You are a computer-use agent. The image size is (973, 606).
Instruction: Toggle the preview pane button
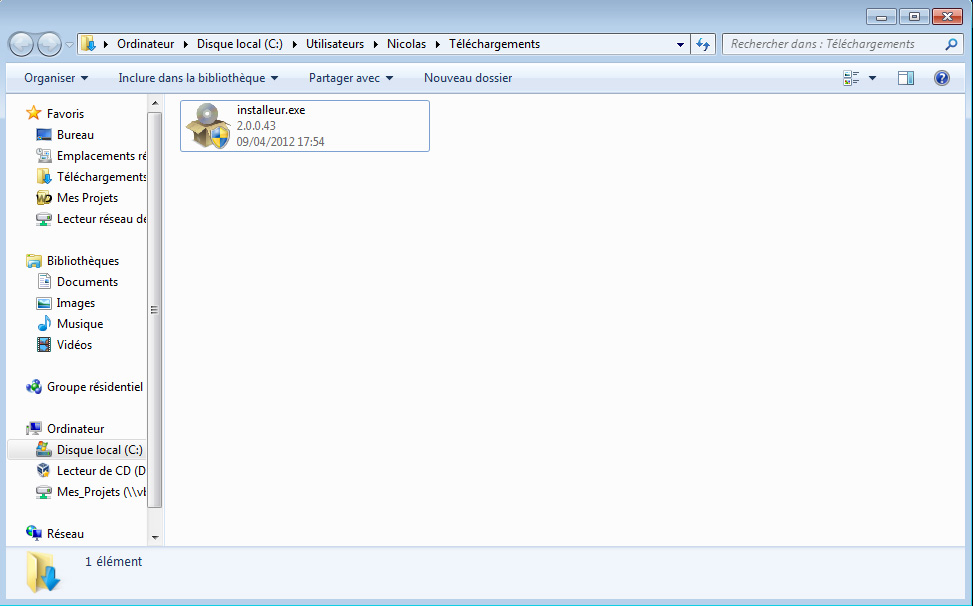(906, 78)
